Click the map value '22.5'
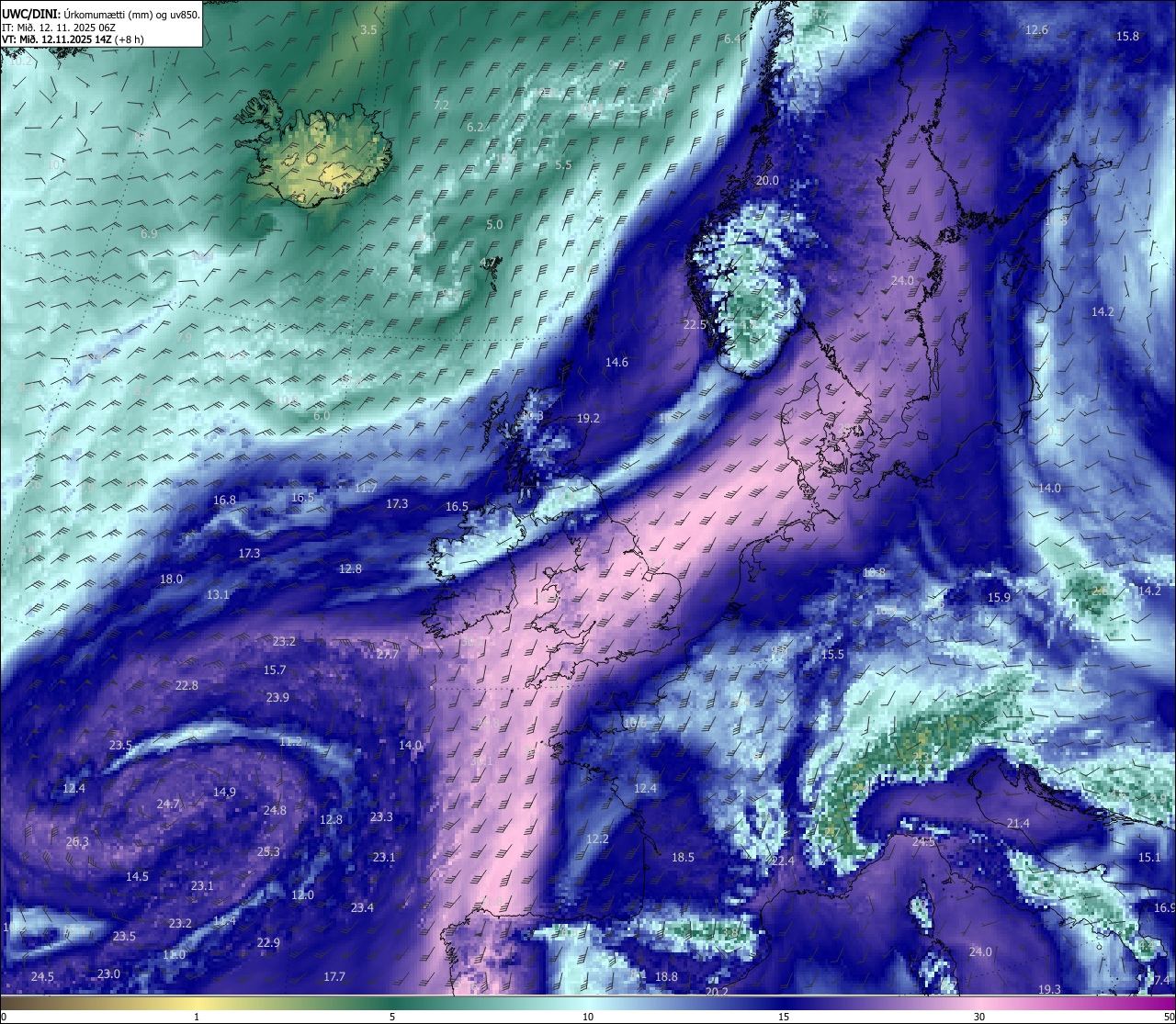This screenshot has width=1176, height=1024. coord(695,325)
